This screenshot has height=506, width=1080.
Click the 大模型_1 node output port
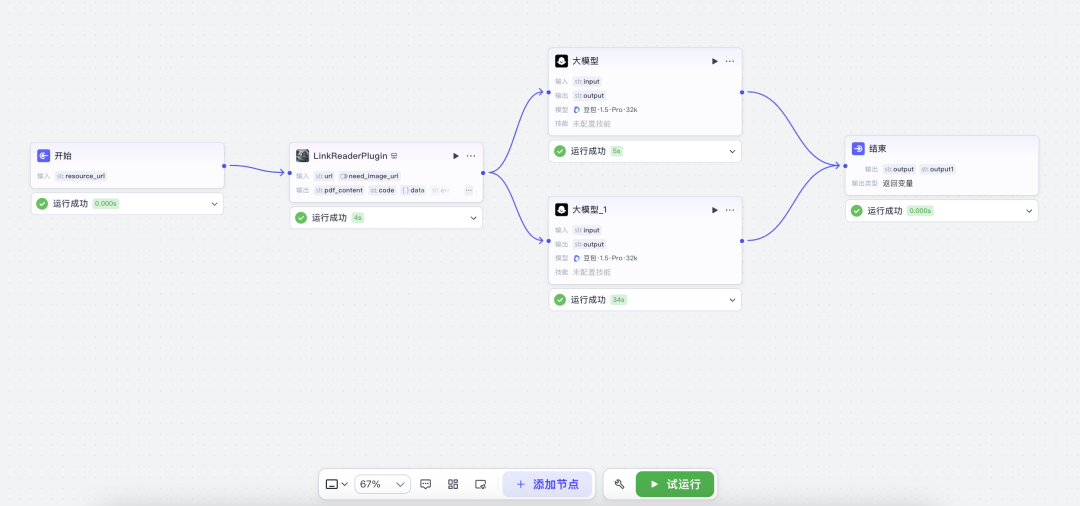[x=742, y=240]
